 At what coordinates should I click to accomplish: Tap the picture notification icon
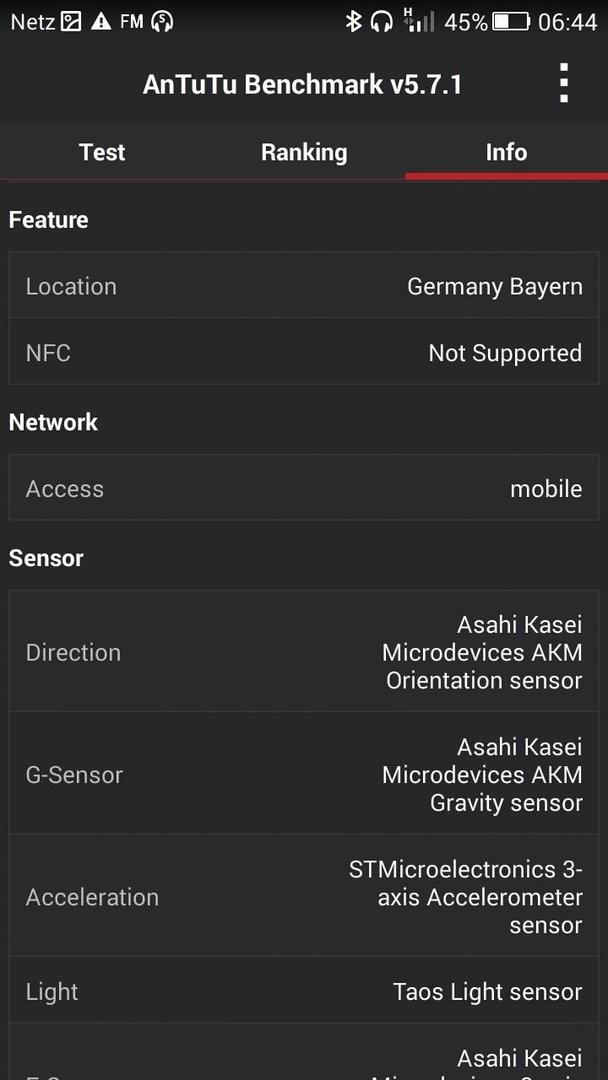coord(72,22)
